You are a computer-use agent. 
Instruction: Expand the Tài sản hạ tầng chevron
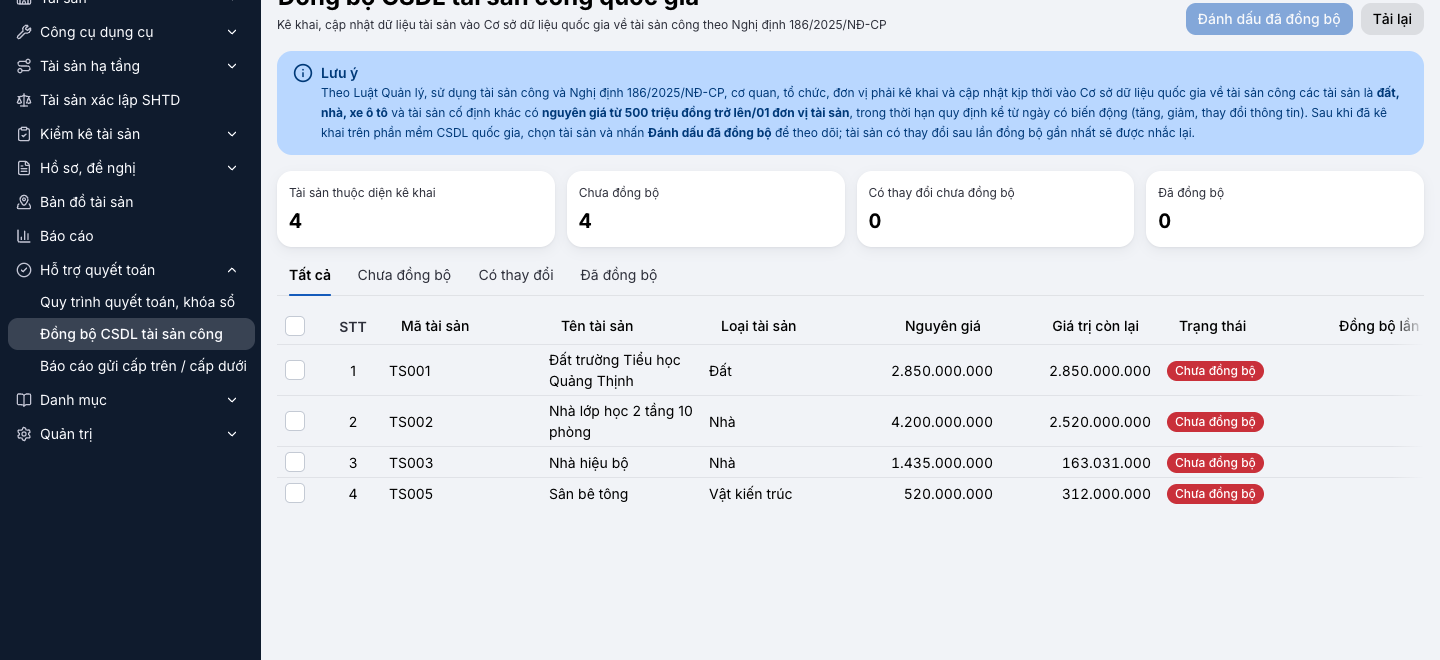click(232, 66)
